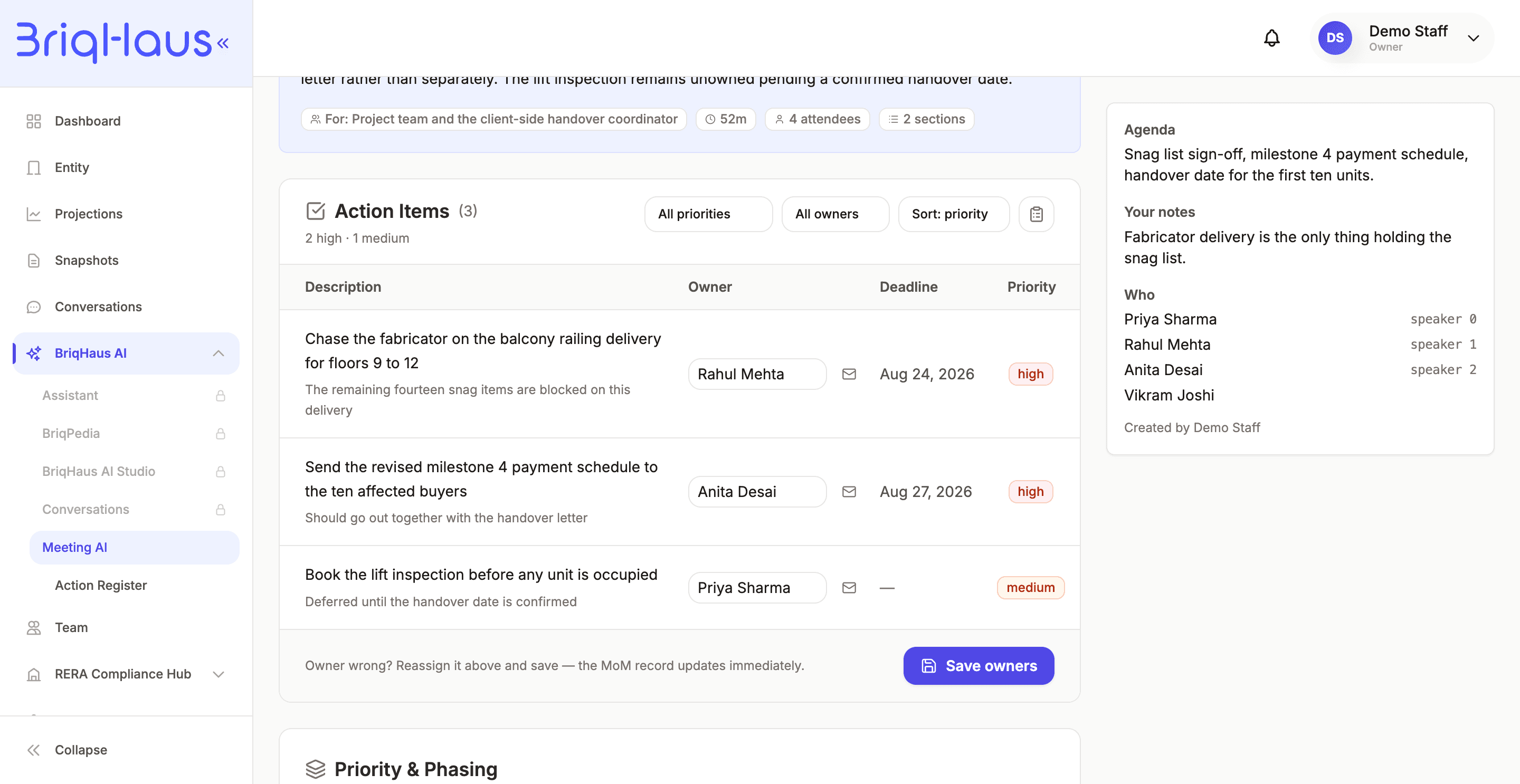Click the Dashboard grid icon
Viewport: 1520px width, 784px height.
(x=34, y=121)
